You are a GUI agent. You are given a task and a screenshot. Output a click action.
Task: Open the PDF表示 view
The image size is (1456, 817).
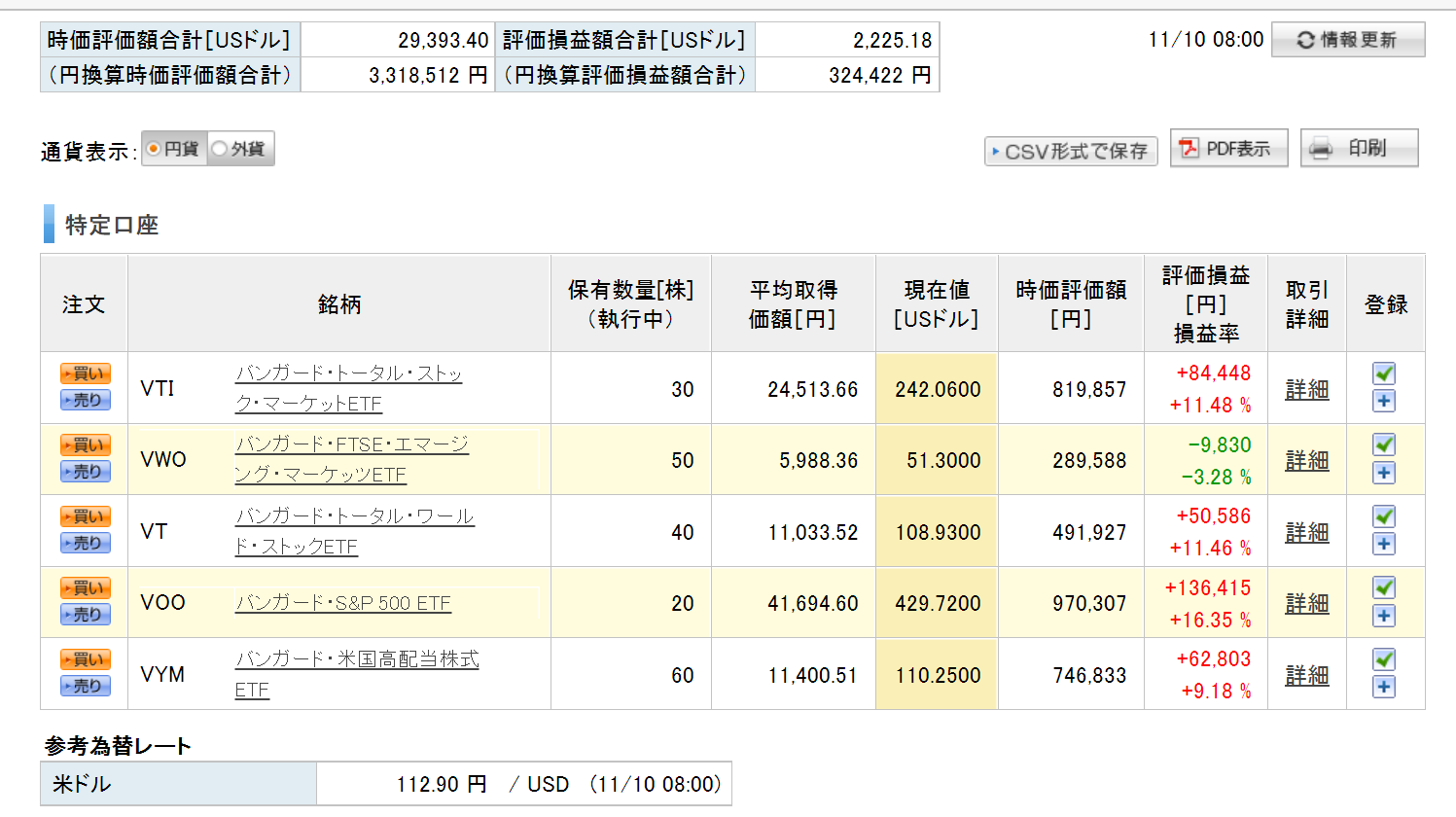pos(1228,149)
